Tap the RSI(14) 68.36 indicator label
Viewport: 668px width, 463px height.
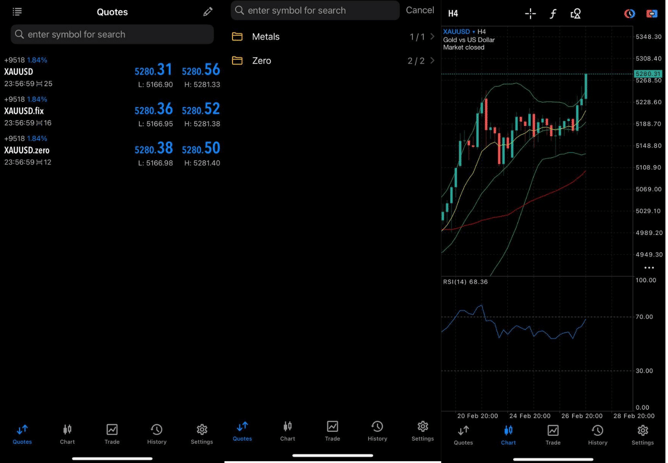(465, 282)
